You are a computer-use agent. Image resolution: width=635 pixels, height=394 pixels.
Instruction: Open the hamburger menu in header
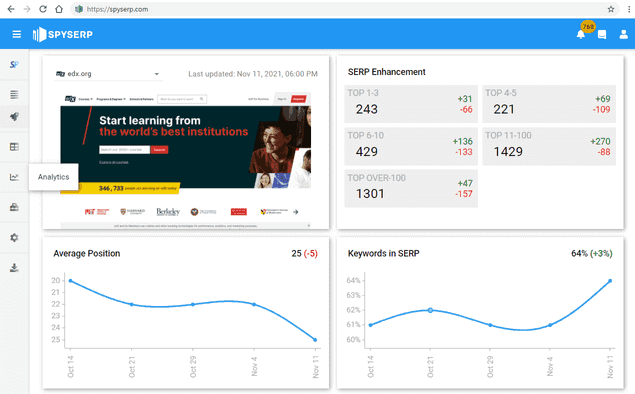pyautogui.click(x=17, y=34)
